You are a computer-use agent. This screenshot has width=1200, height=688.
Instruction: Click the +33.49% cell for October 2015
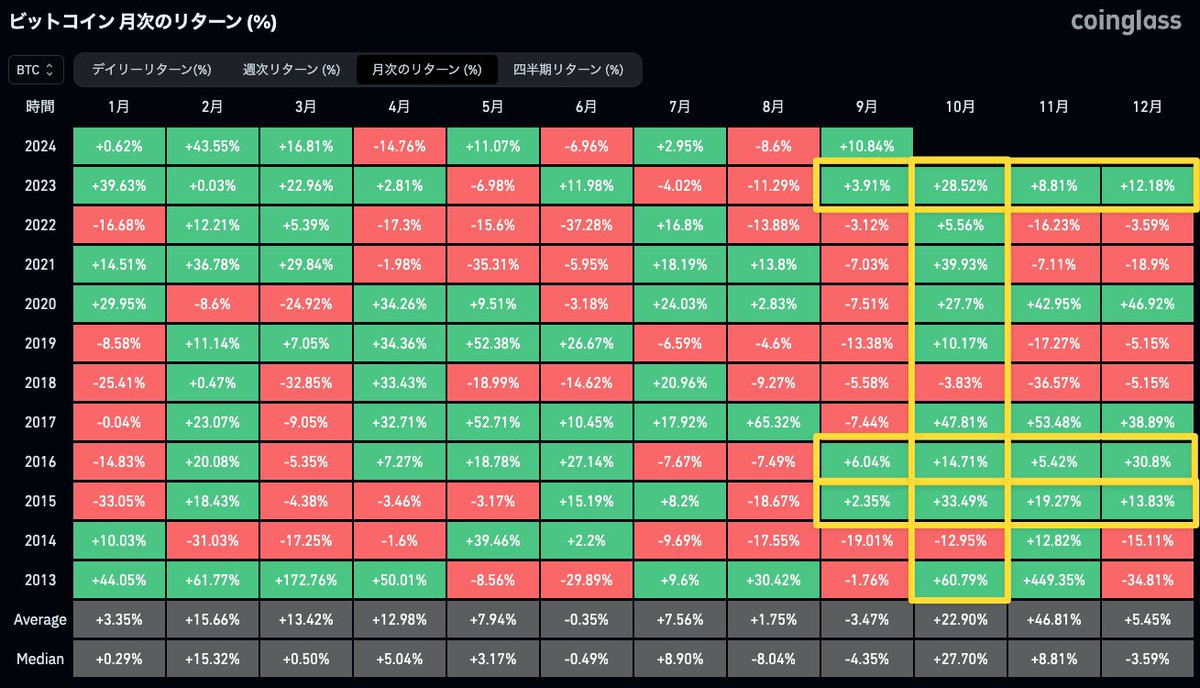click(960, 501)
